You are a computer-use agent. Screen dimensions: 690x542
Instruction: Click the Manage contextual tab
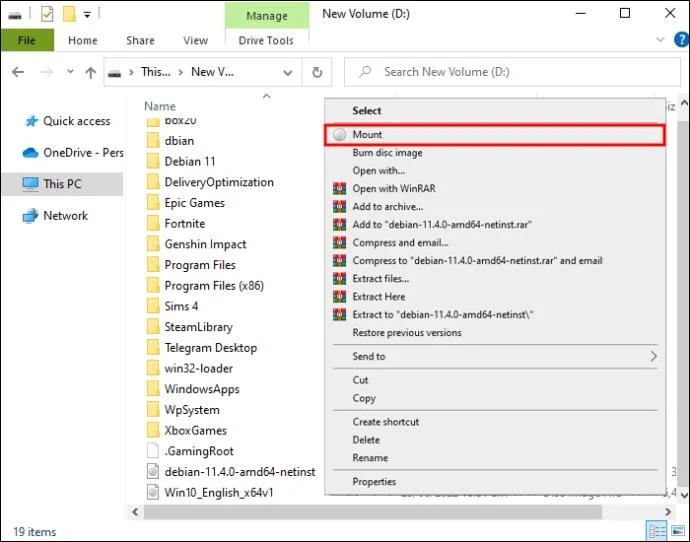point(267,16)
